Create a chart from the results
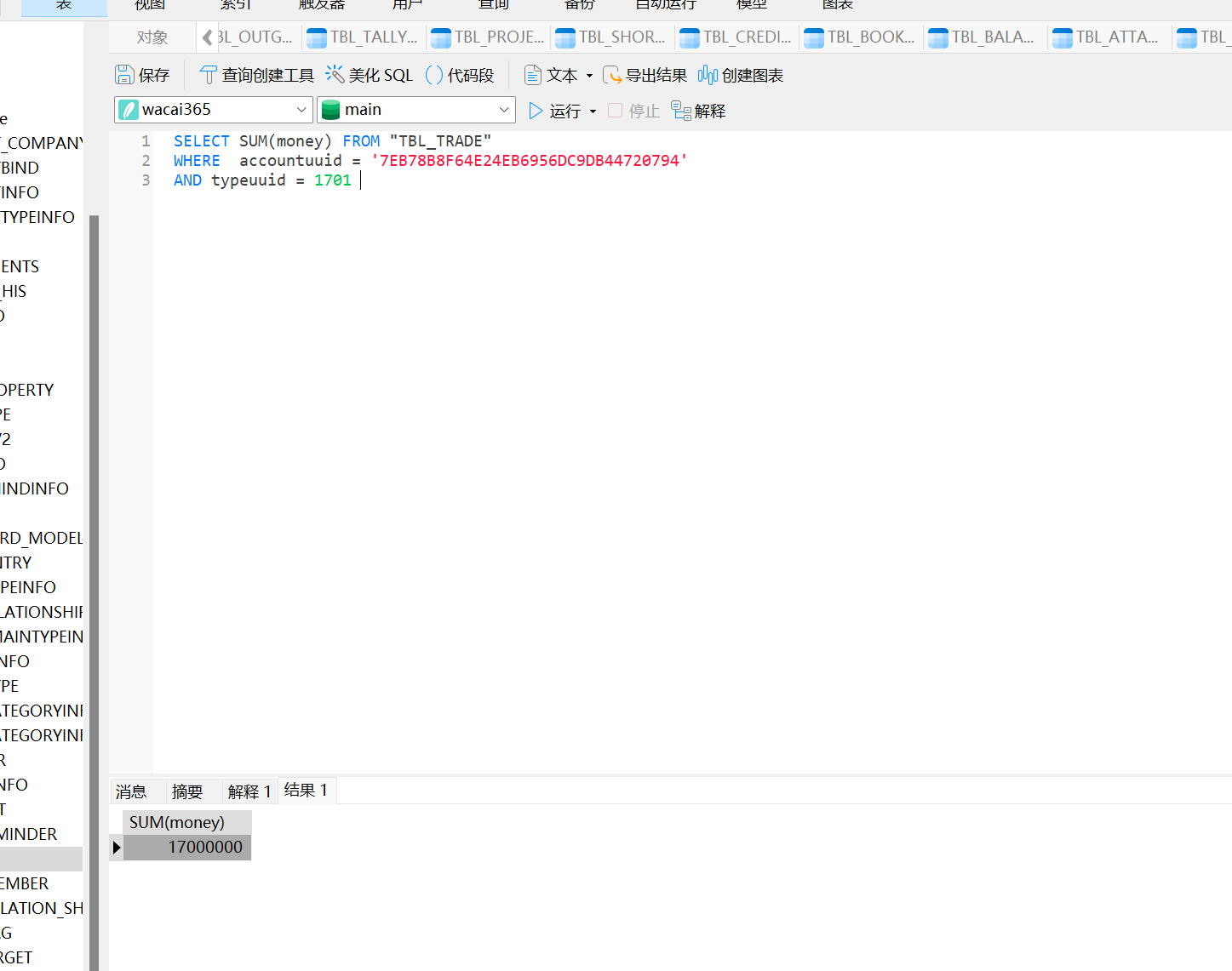The image size is (1232, 971). (x=741, y=75)
